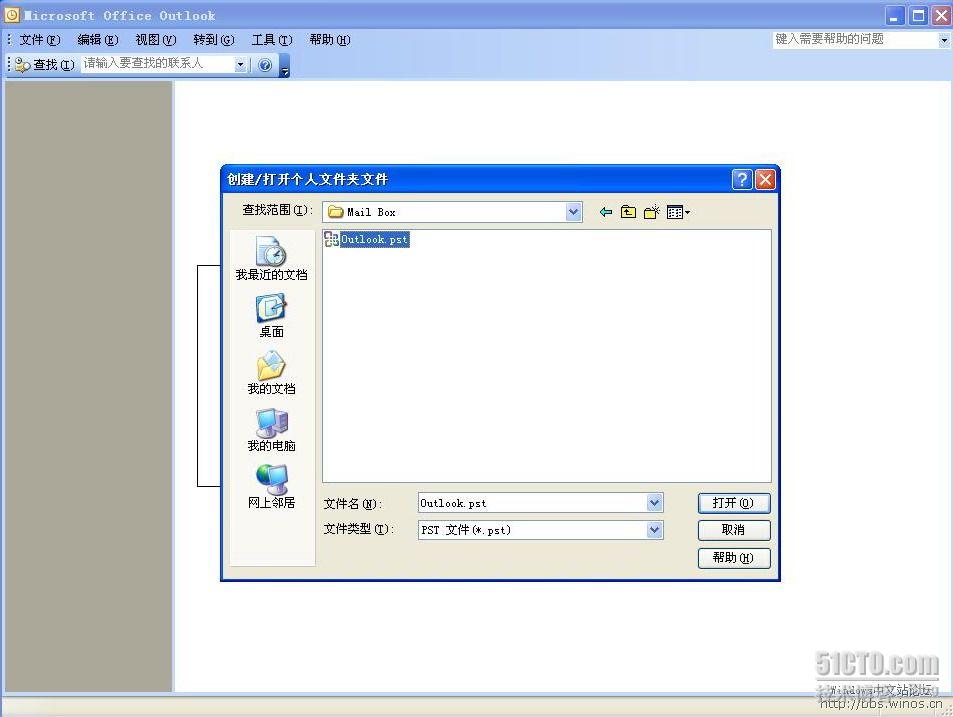
Task: Click the Find (查找) contacts icon
Action: pos(22,64)
